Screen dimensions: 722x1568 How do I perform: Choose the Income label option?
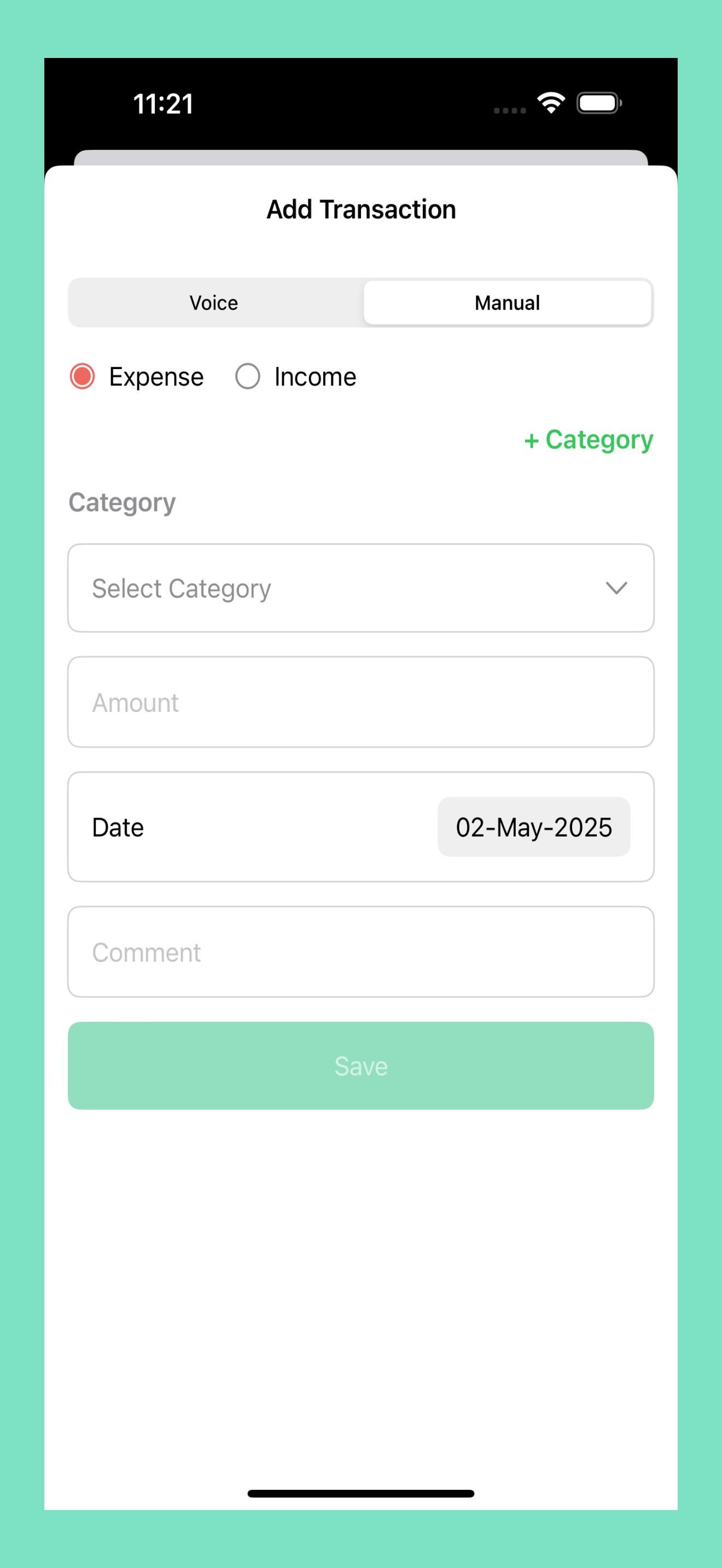coord(315,377)
